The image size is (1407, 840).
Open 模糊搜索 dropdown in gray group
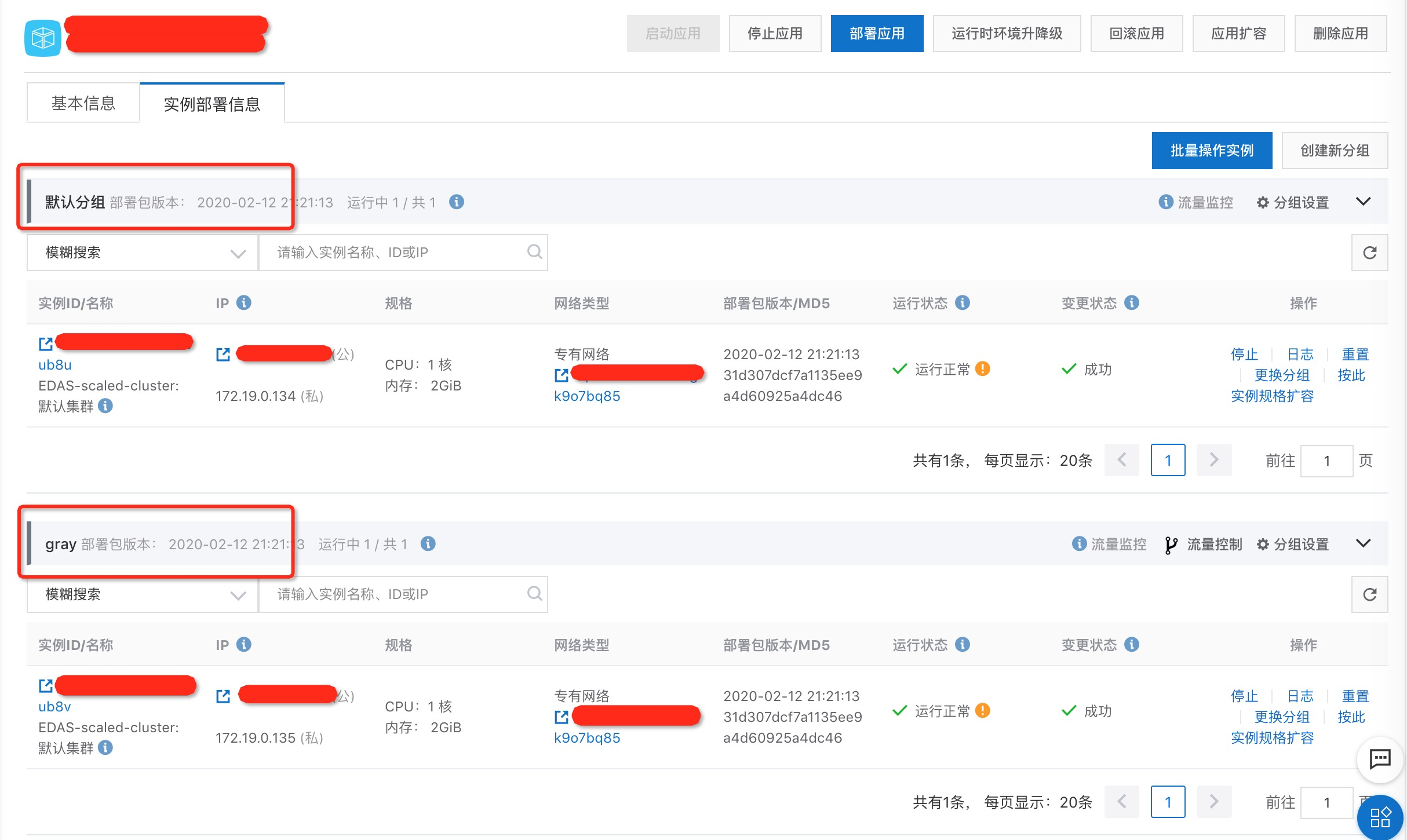pyautogui.click(x=142, y=594)
